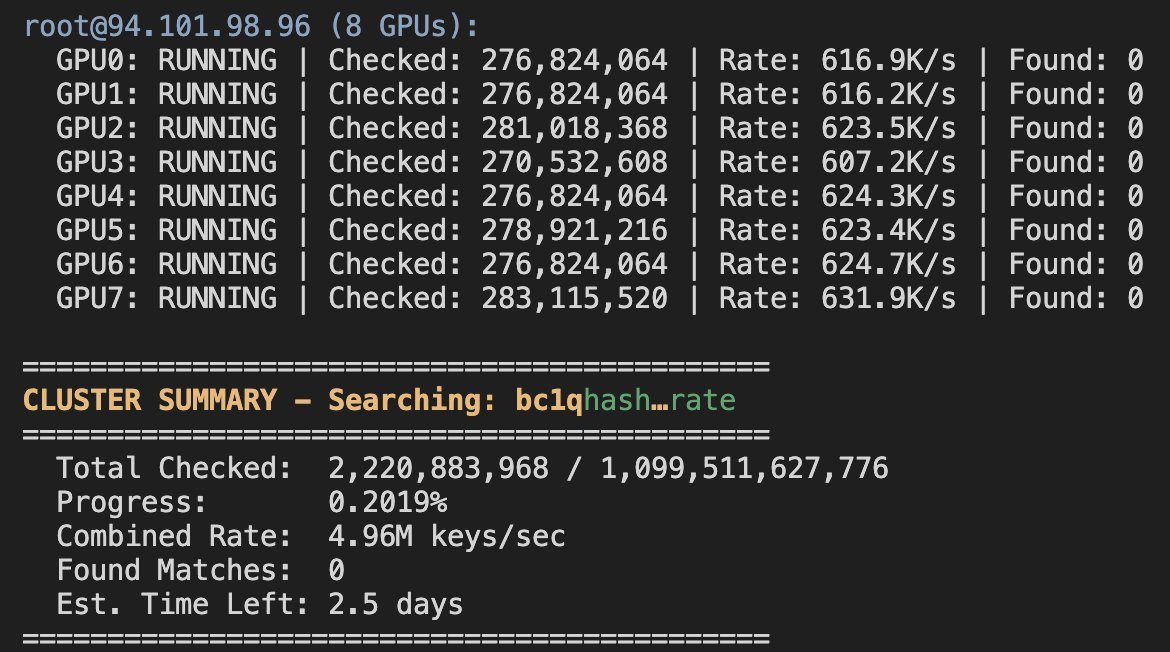Viewport: 1170px width, 652px height.
Task: Click the bc1qhash…rate search pattern
Action: tap(625, 401)
